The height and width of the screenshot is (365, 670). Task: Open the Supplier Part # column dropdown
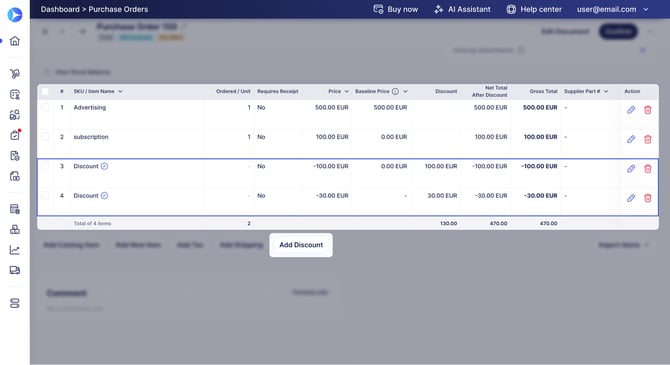coord(606,91)
